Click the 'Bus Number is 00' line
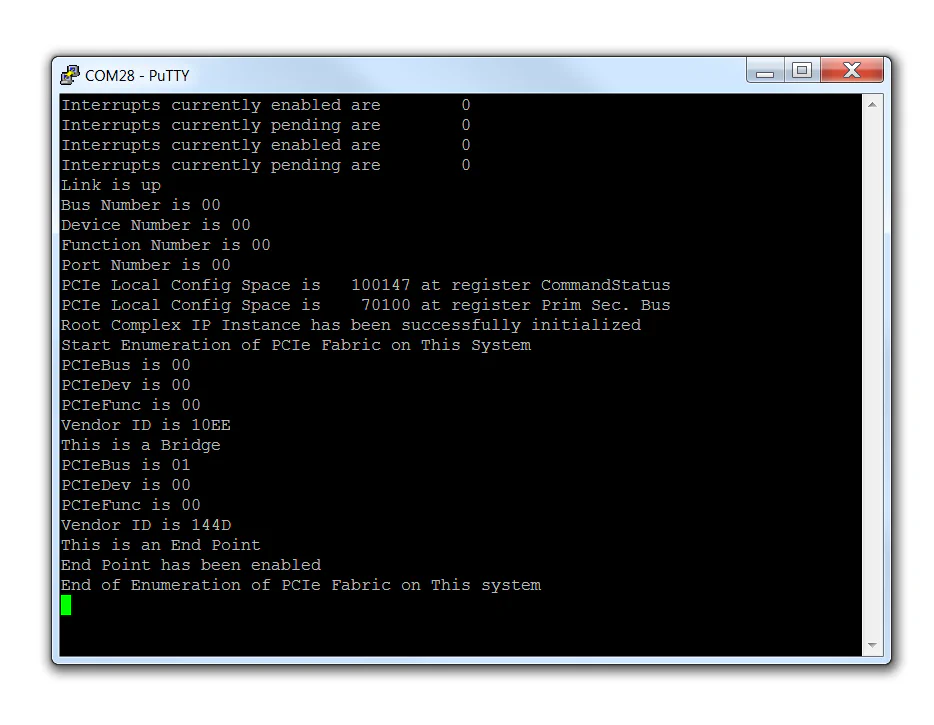934x725 pixels. click(140, 204)
